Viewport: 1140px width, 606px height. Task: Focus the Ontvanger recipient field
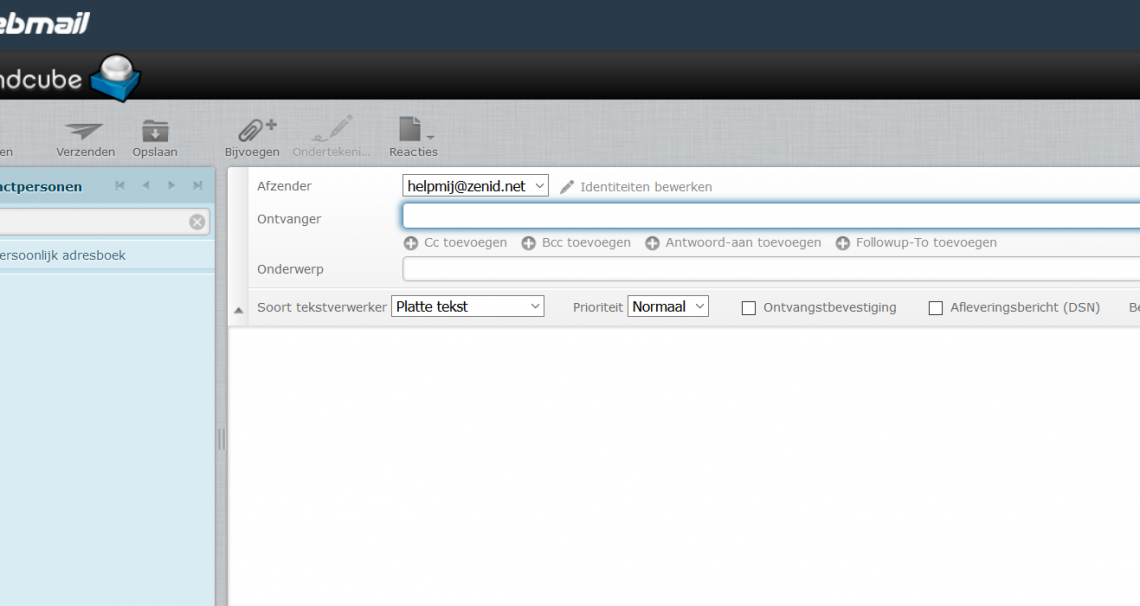coord(771,216)
